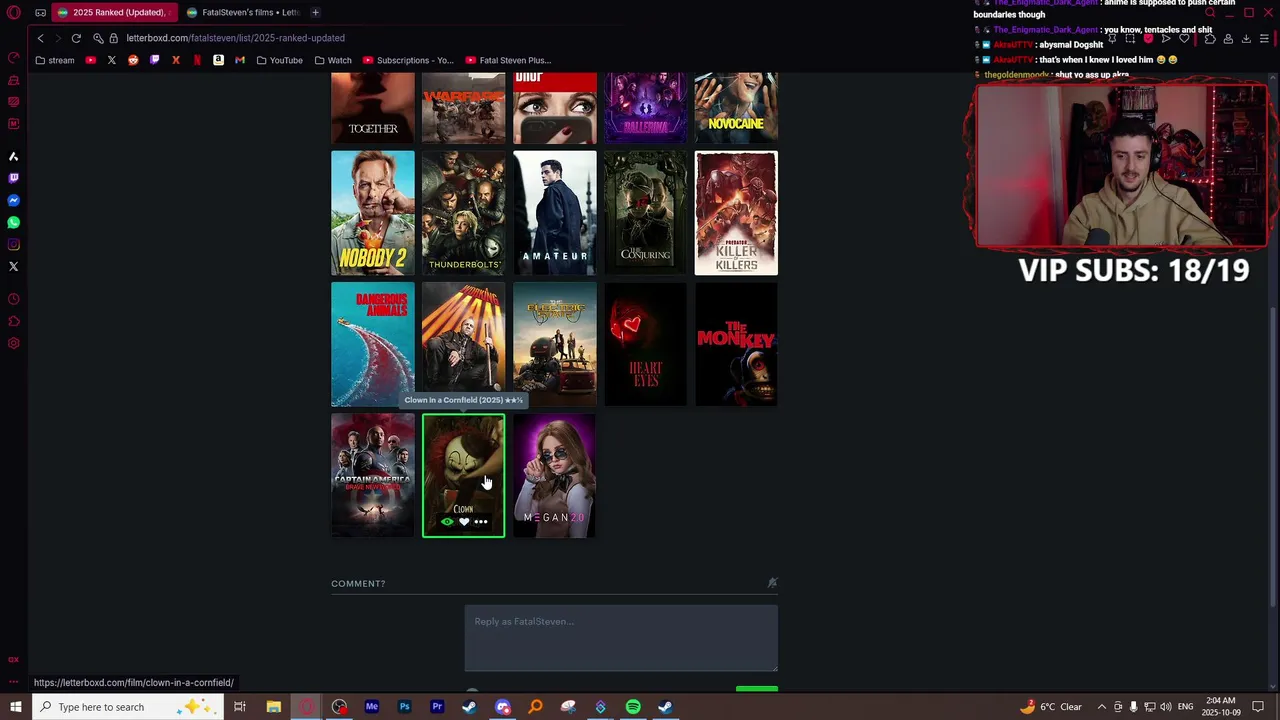Open the stream bookmarks folder

point(54,60)
